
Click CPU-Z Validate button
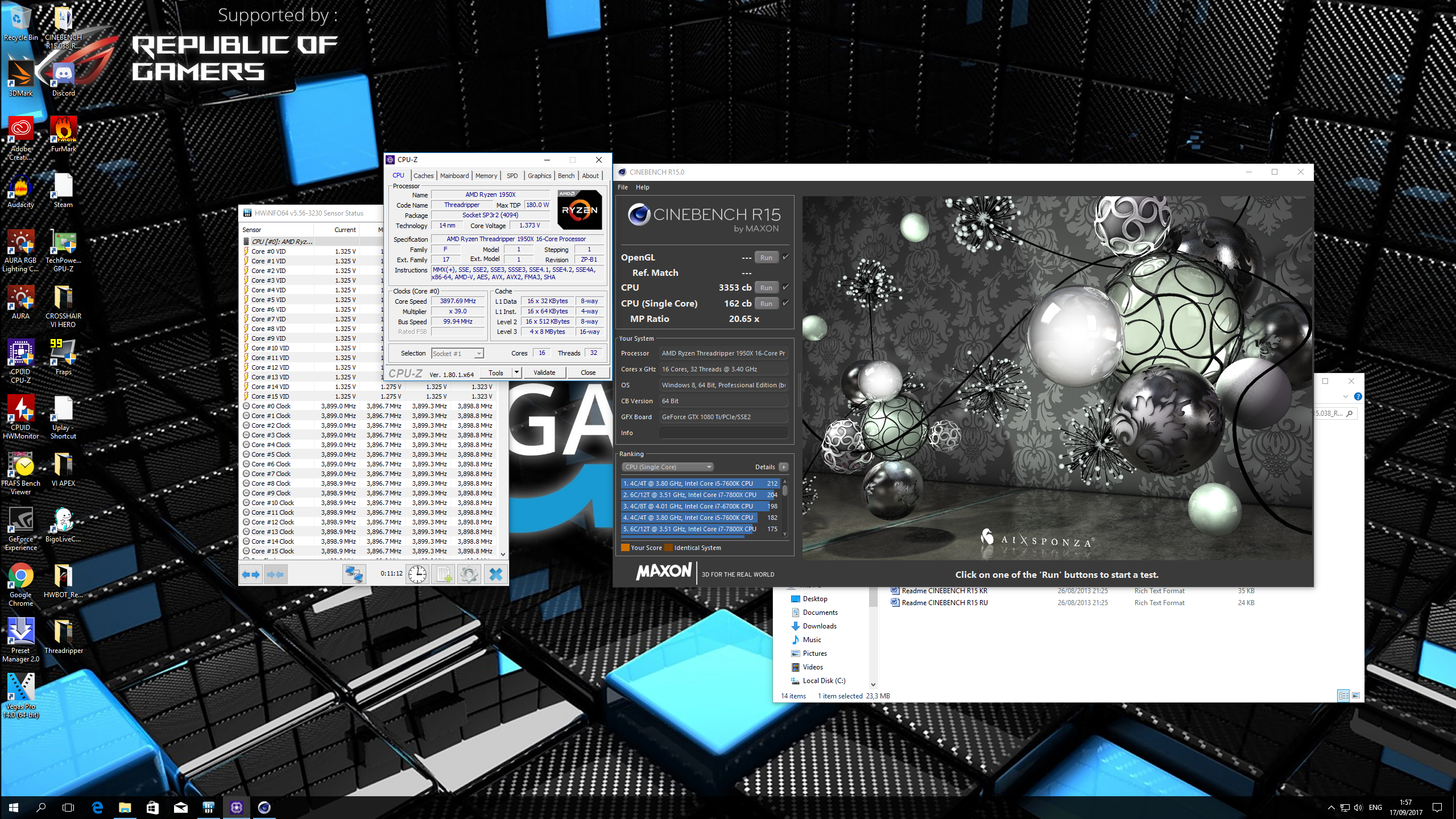[544, 373]
